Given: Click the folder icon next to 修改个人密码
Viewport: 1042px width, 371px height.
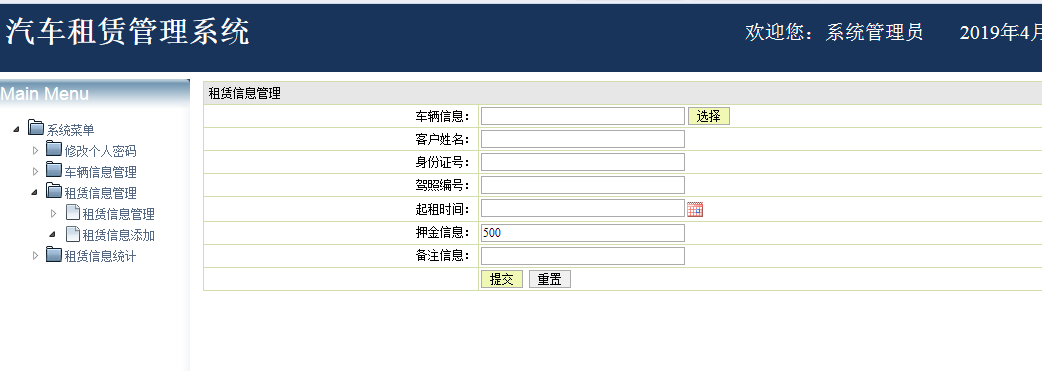Looking at the screenshot, I should tap(54, 148).
